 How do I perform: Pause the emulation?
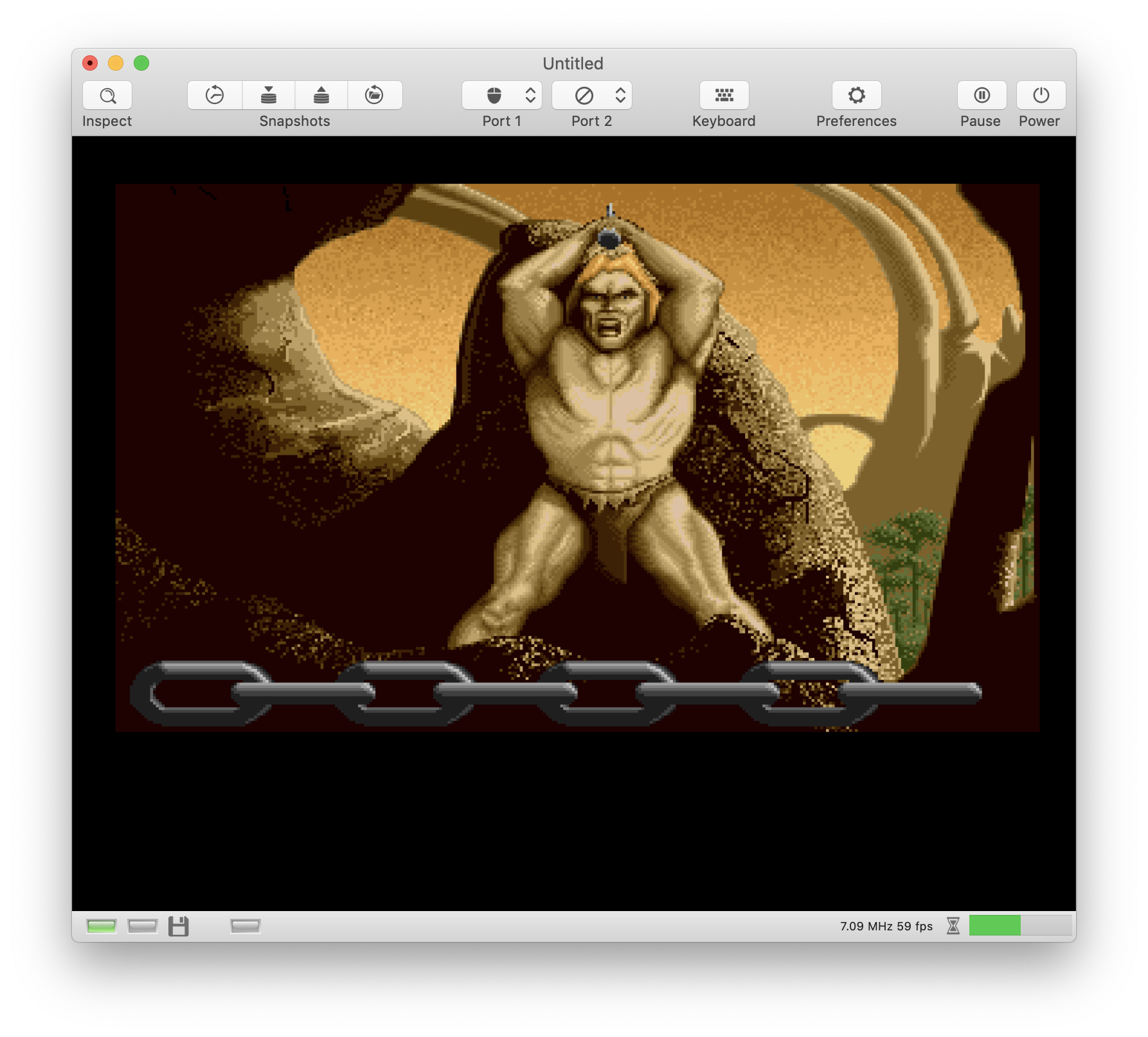(x=982, y=96)
